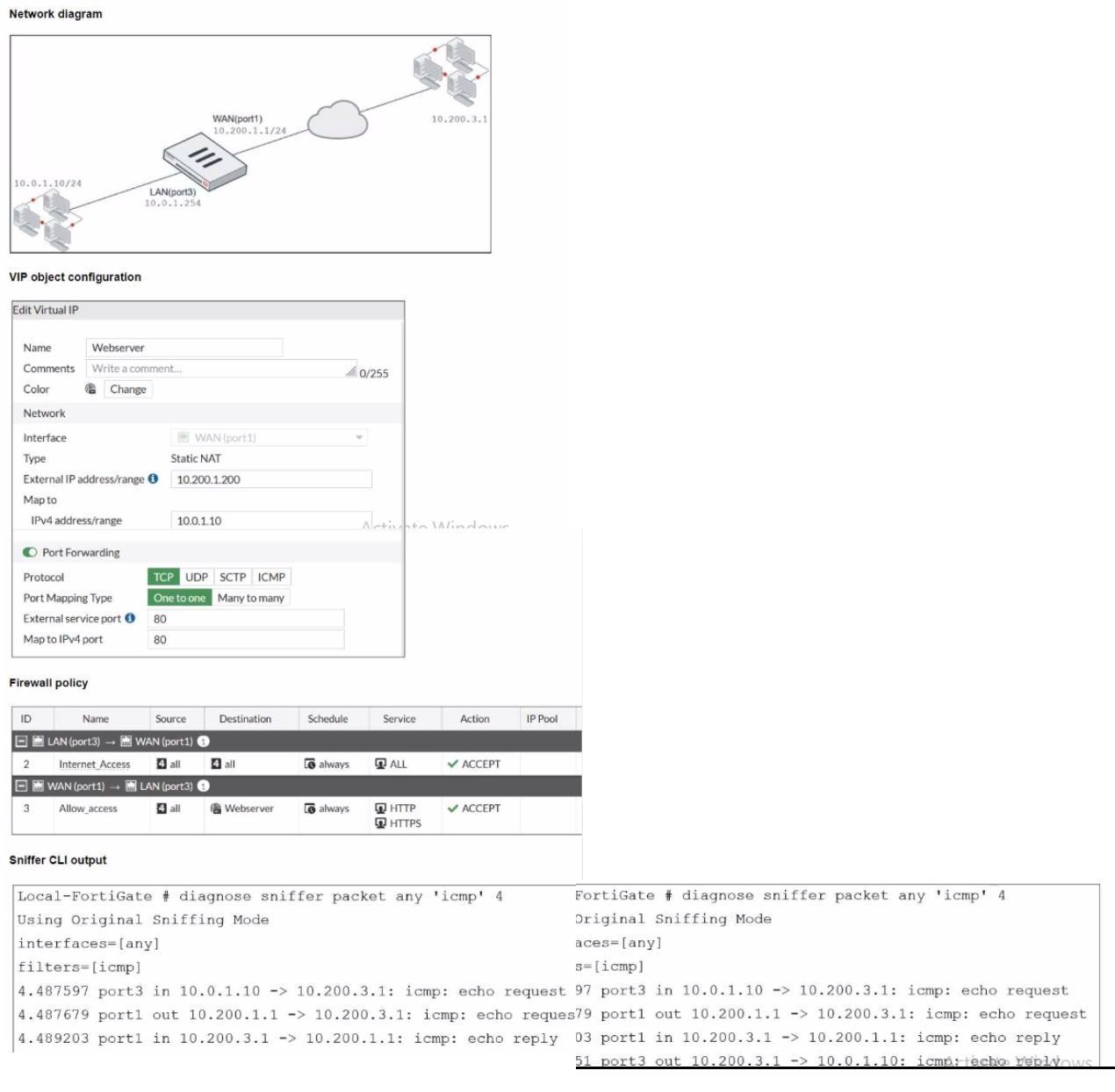
Task: Click the Destination column header
Action: 245,718
